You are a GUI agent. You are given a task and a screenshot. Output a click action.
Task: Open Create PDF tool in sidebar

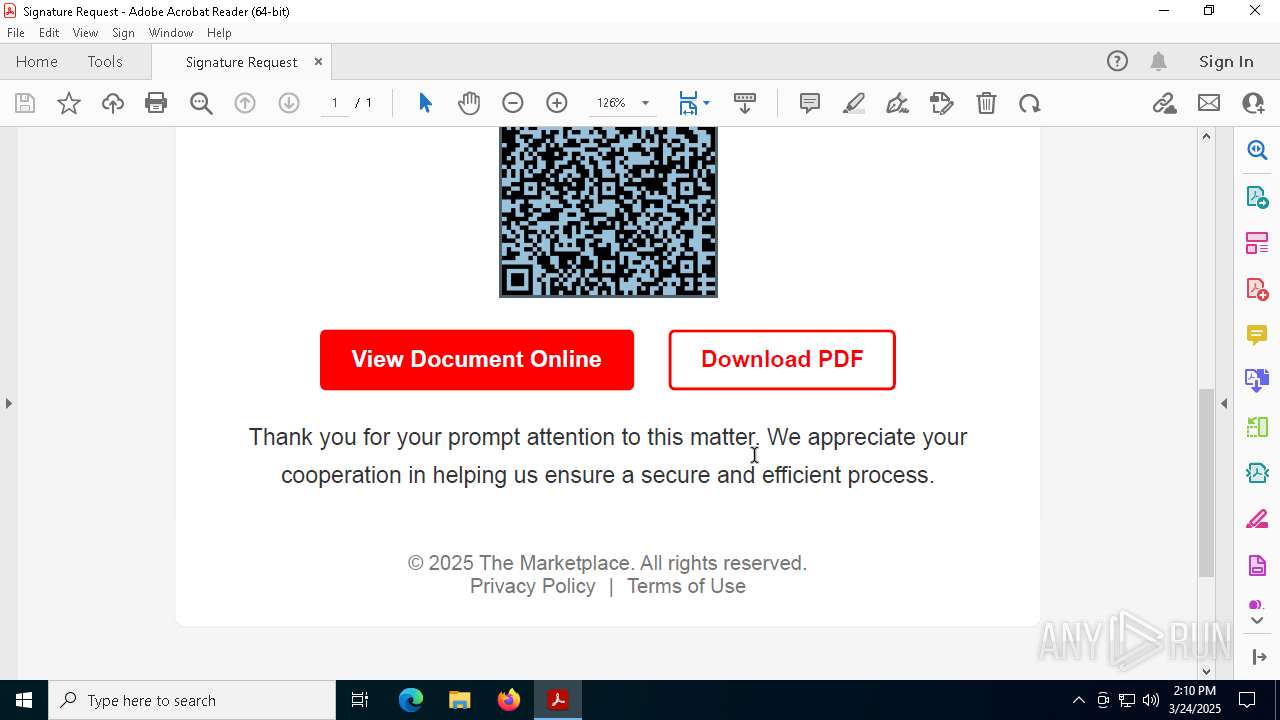[x=1257, y=289]
